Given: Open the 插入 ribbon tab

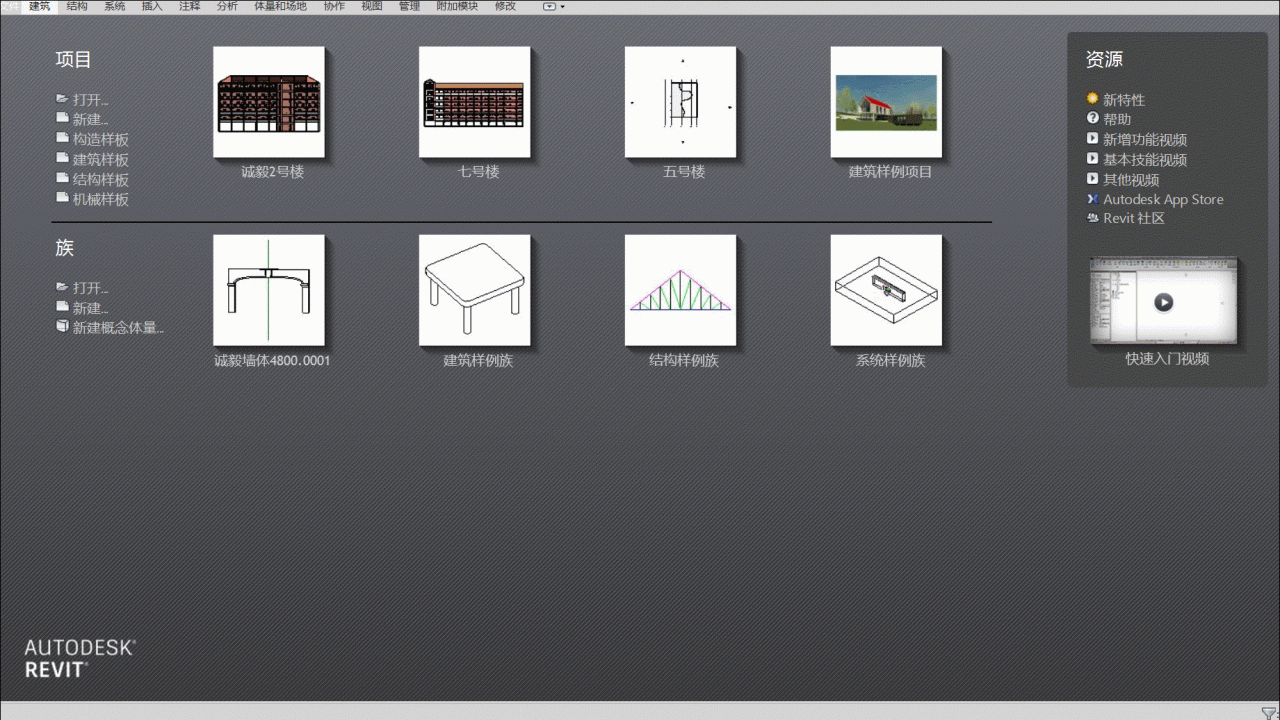Looking at the screenshot, I should pos(152,6).
